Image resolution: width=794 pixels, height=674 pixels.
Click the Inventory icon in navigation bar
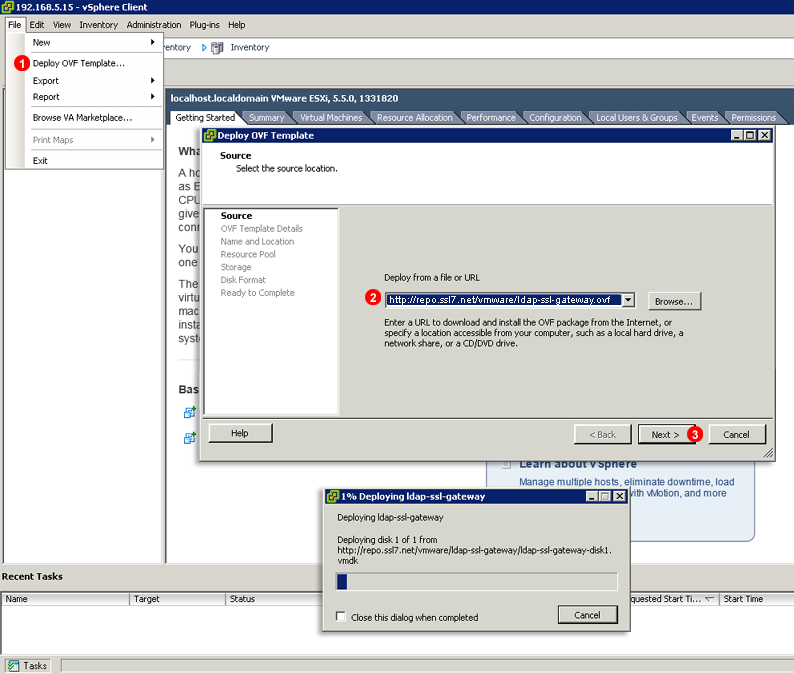point(217,48)
